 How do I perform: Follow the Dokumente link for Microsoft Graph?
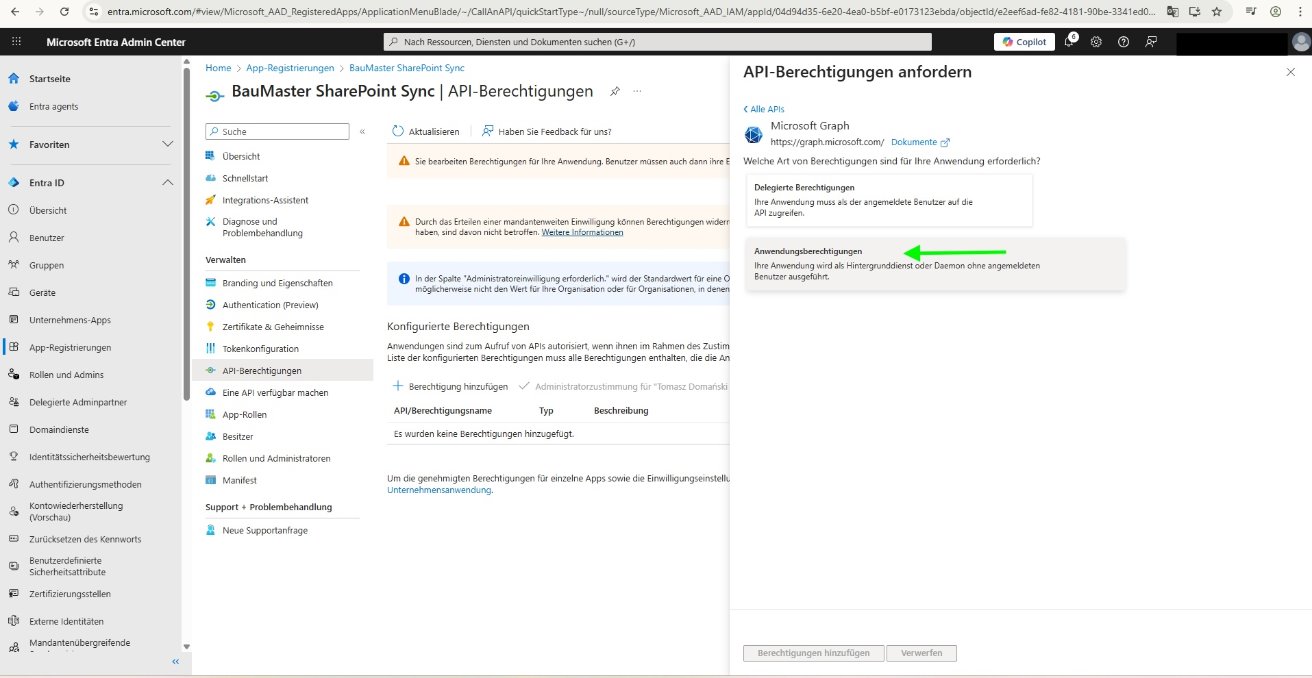point(912,141)
